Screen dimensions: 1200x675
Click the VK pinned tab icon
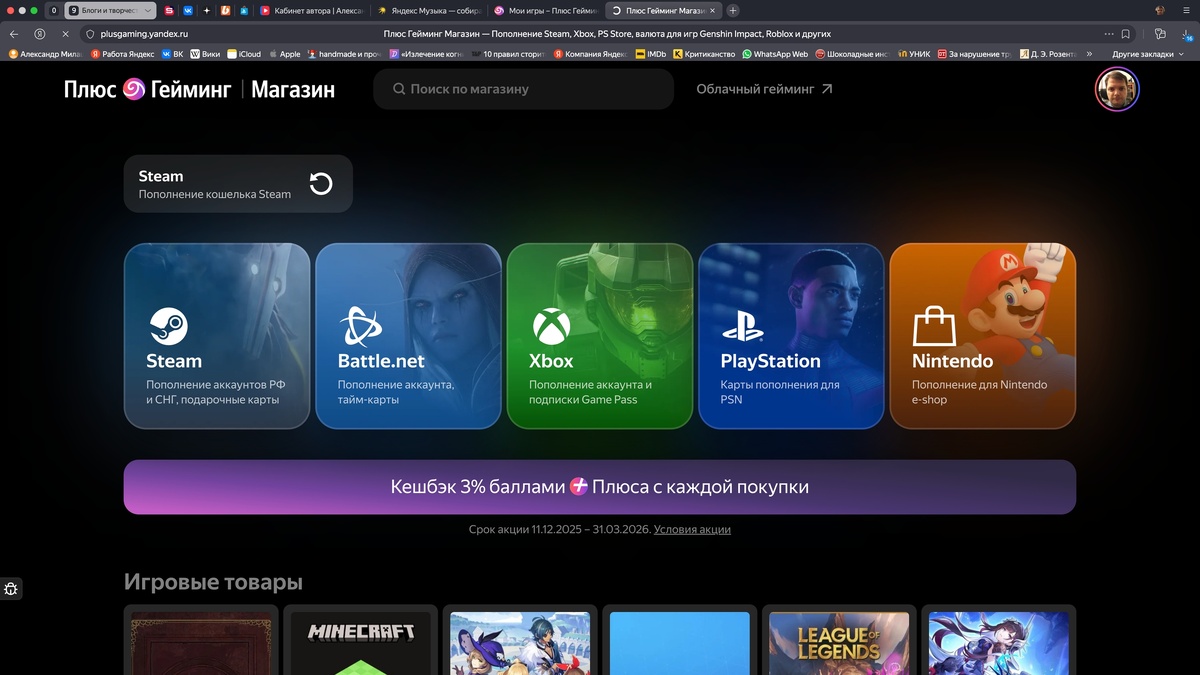[x=187, y=10]
